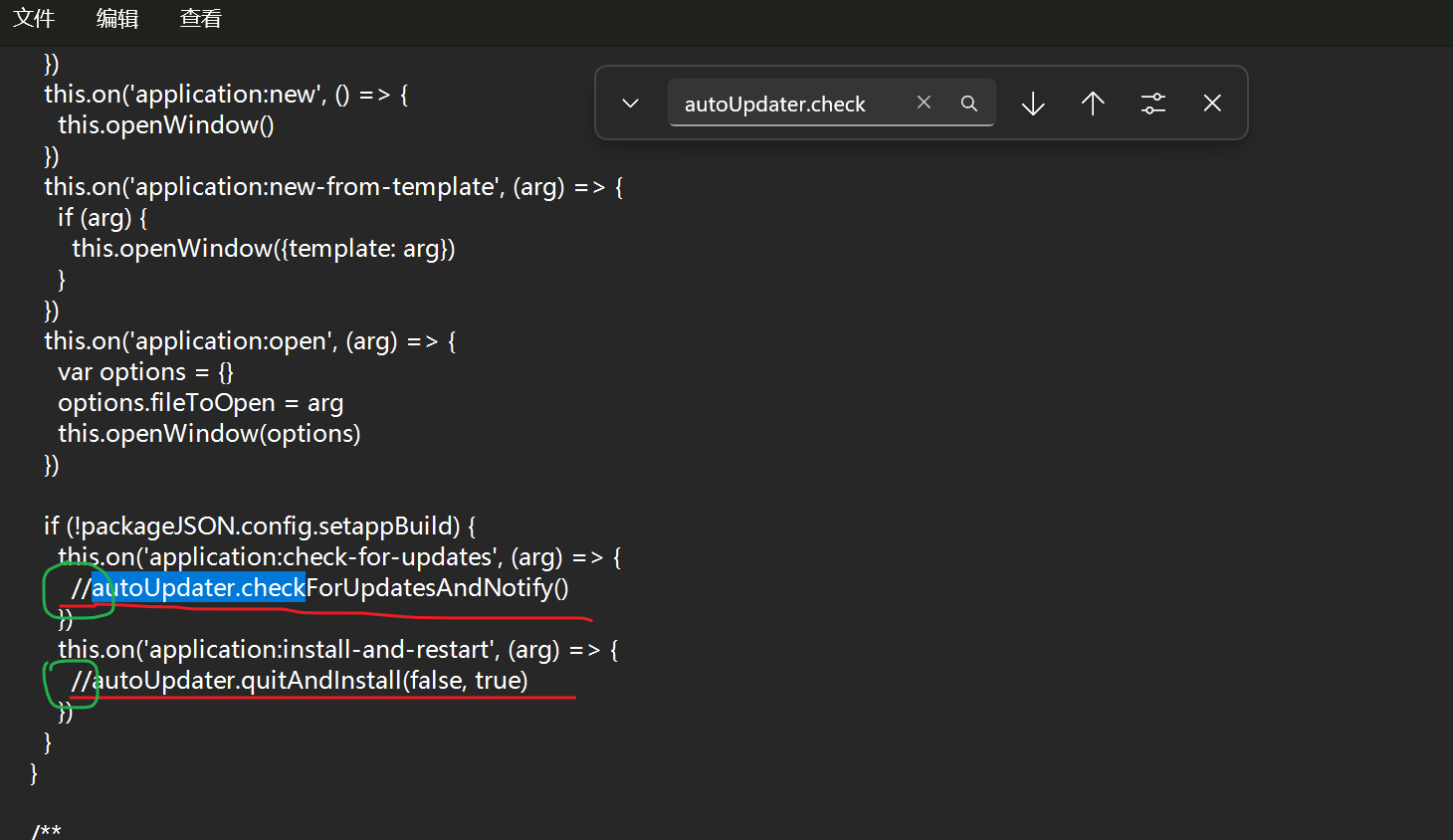This screenshot has width=1453, height=840.
Task: Click the '/**' comment start line
Action: click(46, 830)
